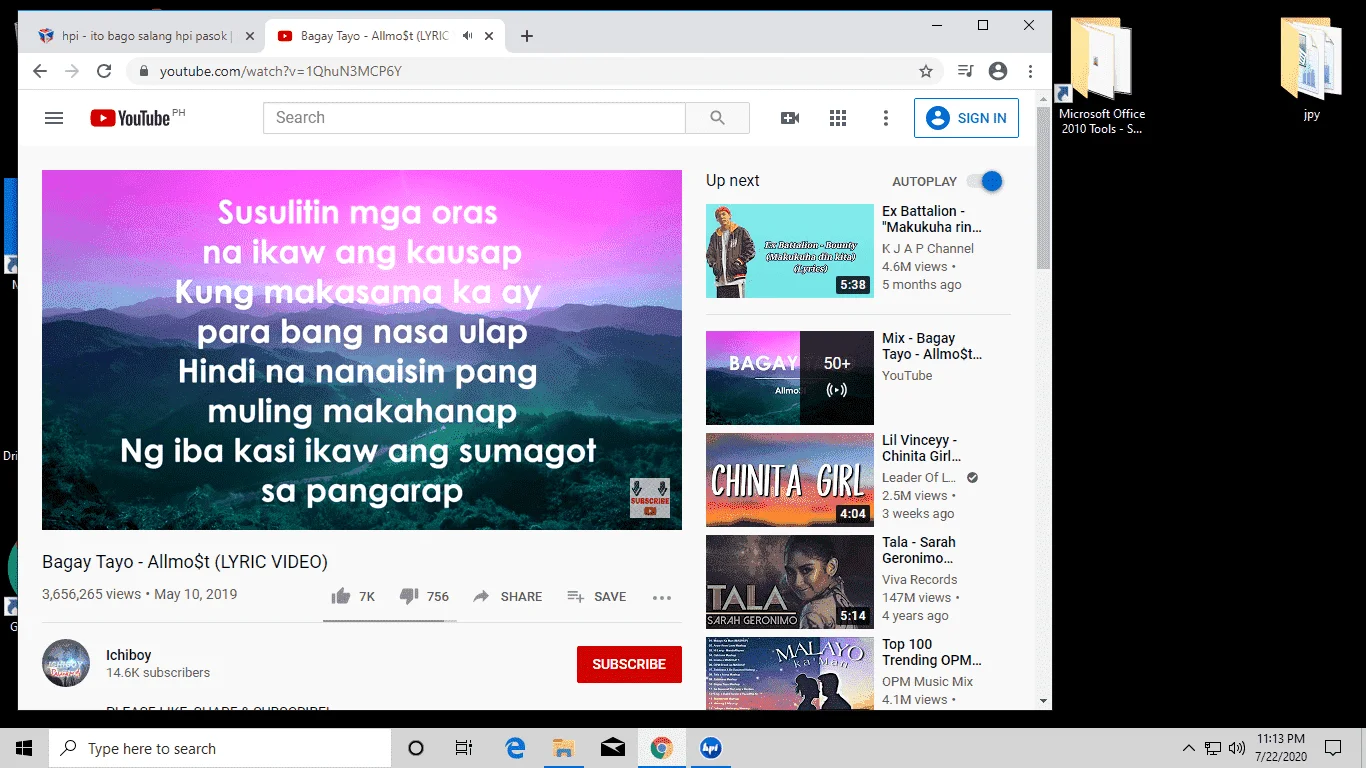Mute the tab via speaker icon
The height and width of the screenshot is (768, 1366).
(467, 36)
